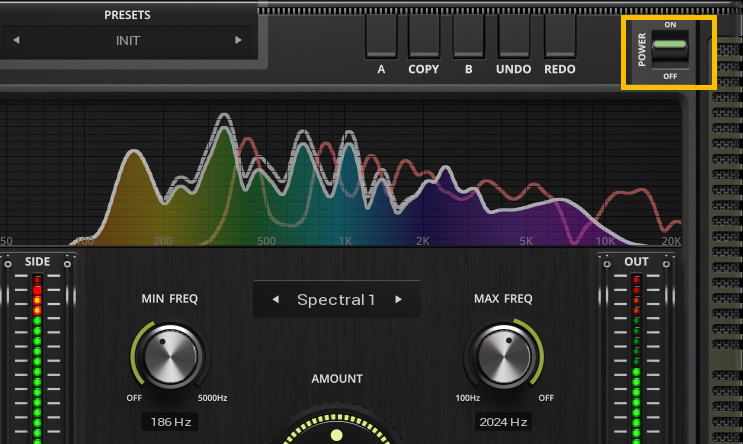This screenshot has height=444, width=743.
Task: Click the 100Hz label under MAX FREQ
Action: tap(468, 398)
